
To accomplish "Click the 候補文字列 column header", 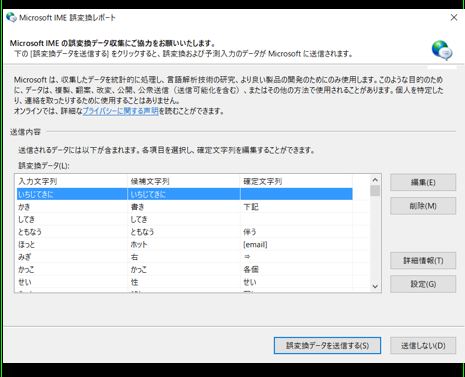I will [x=184, y=181].
